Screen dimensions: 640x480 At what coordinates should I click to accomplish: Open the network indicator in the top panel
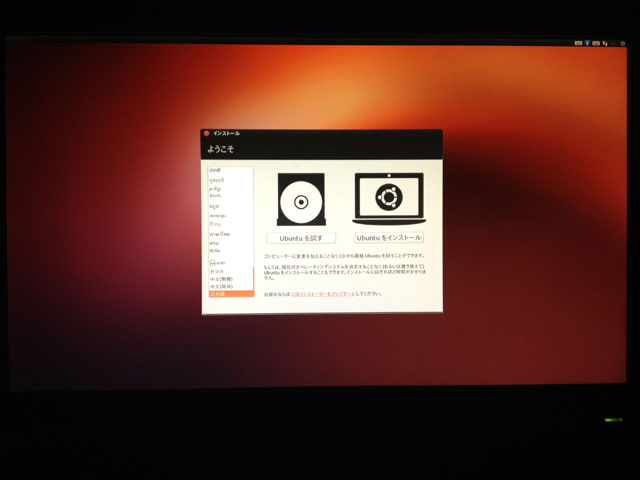pos(605,43)
